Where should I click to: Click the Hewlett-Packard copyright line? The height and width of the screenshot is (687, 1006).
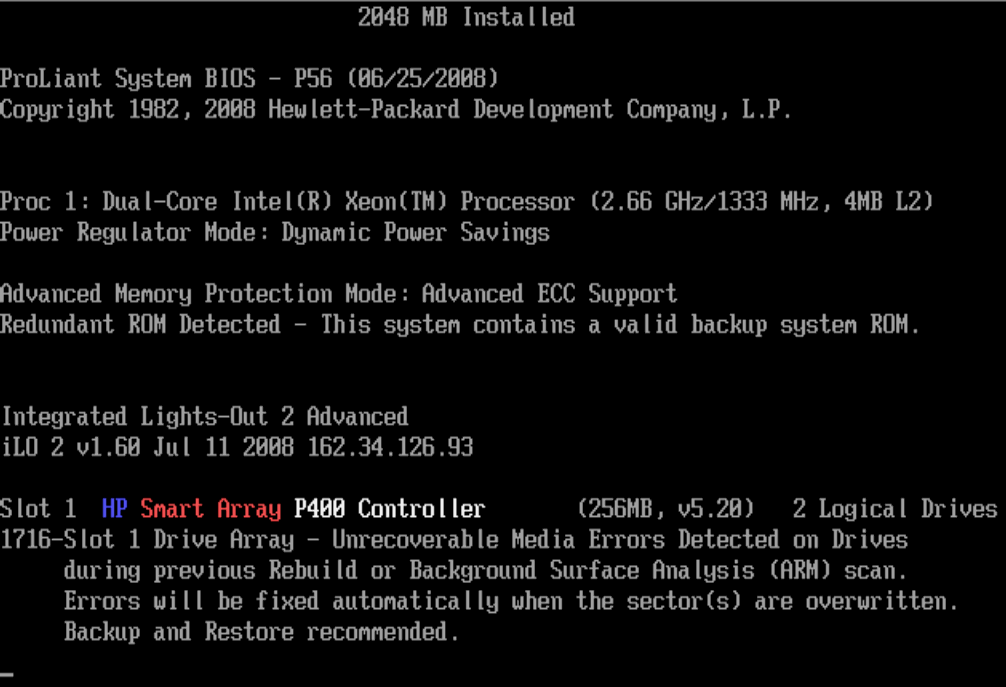(x=396, y=110)
